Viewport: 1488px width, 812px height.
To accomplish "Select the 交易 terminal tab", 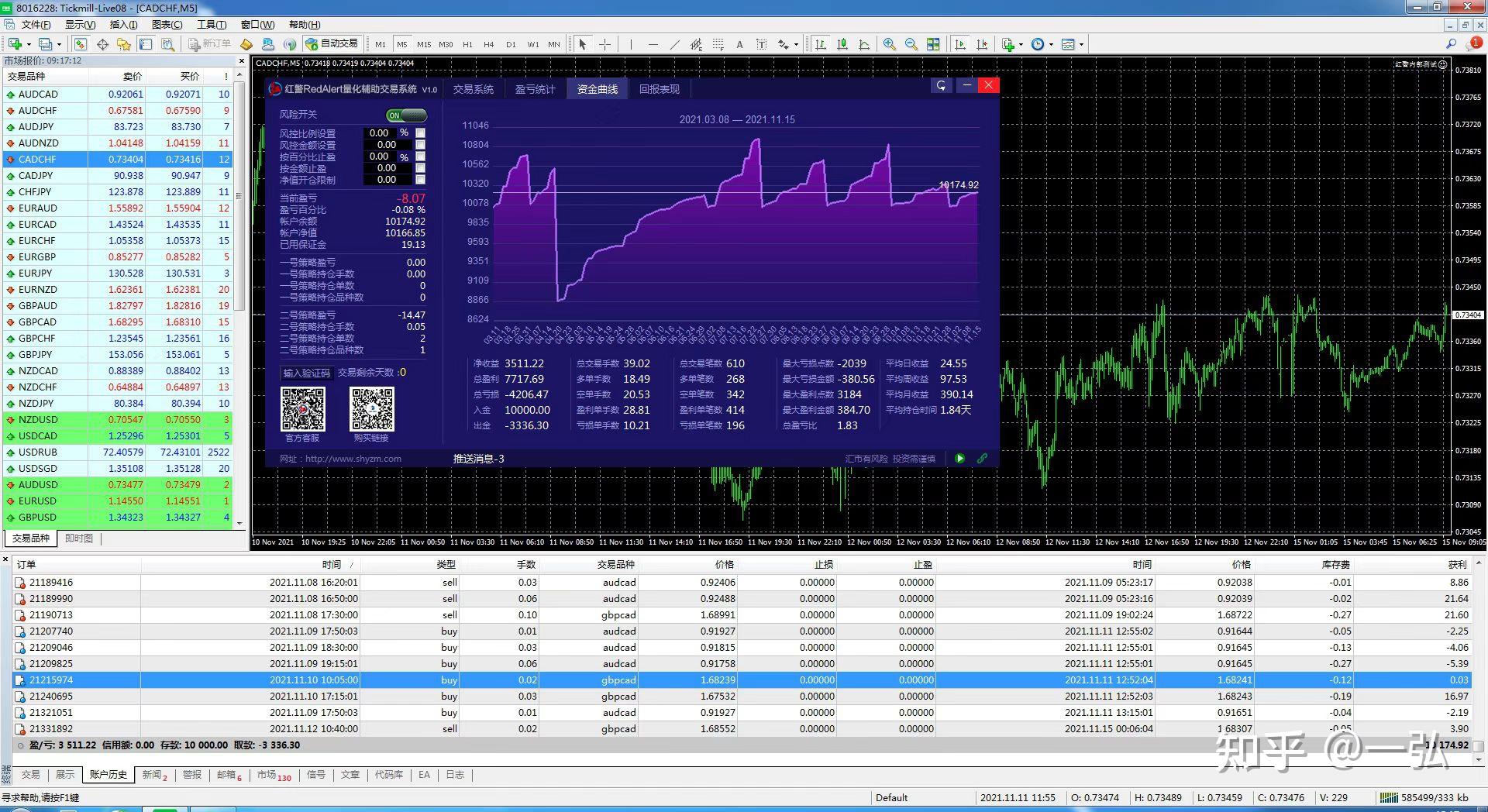I will pyautogui.click(x=30, y=774).
